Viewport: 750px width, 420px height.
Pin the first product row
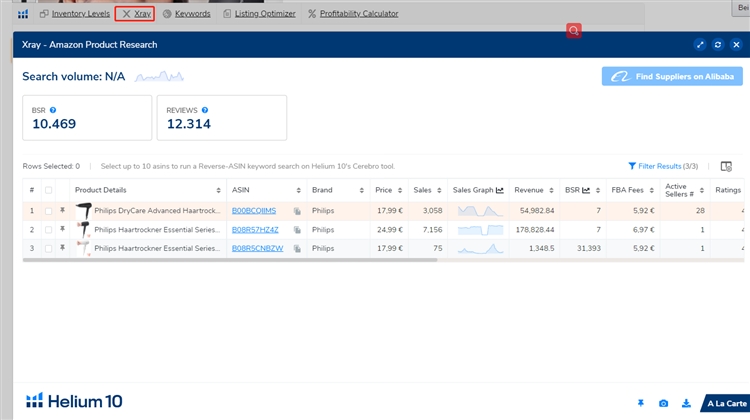point(62,211)
